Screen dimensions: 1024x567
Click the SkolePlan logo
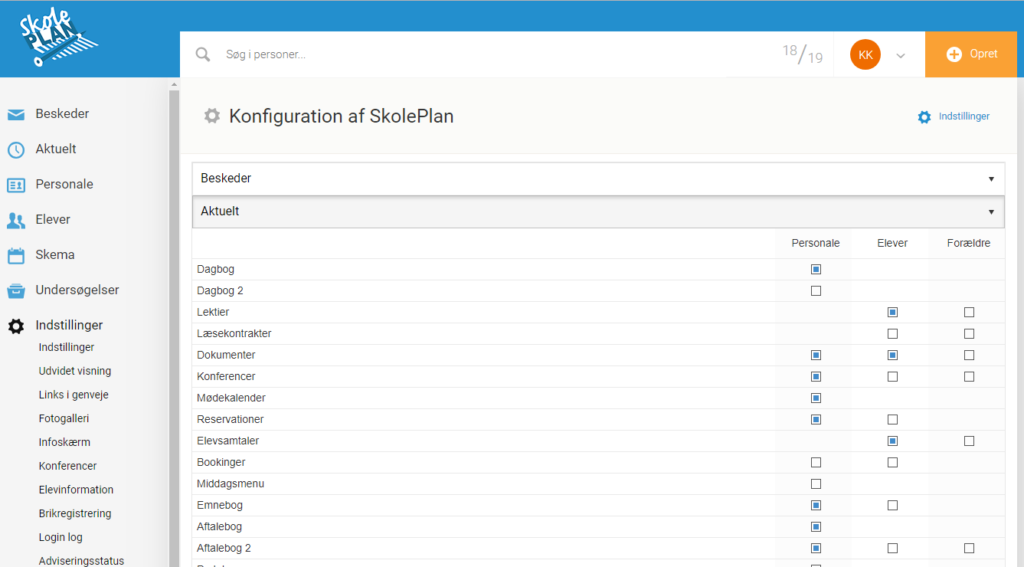tap(58, 37)
